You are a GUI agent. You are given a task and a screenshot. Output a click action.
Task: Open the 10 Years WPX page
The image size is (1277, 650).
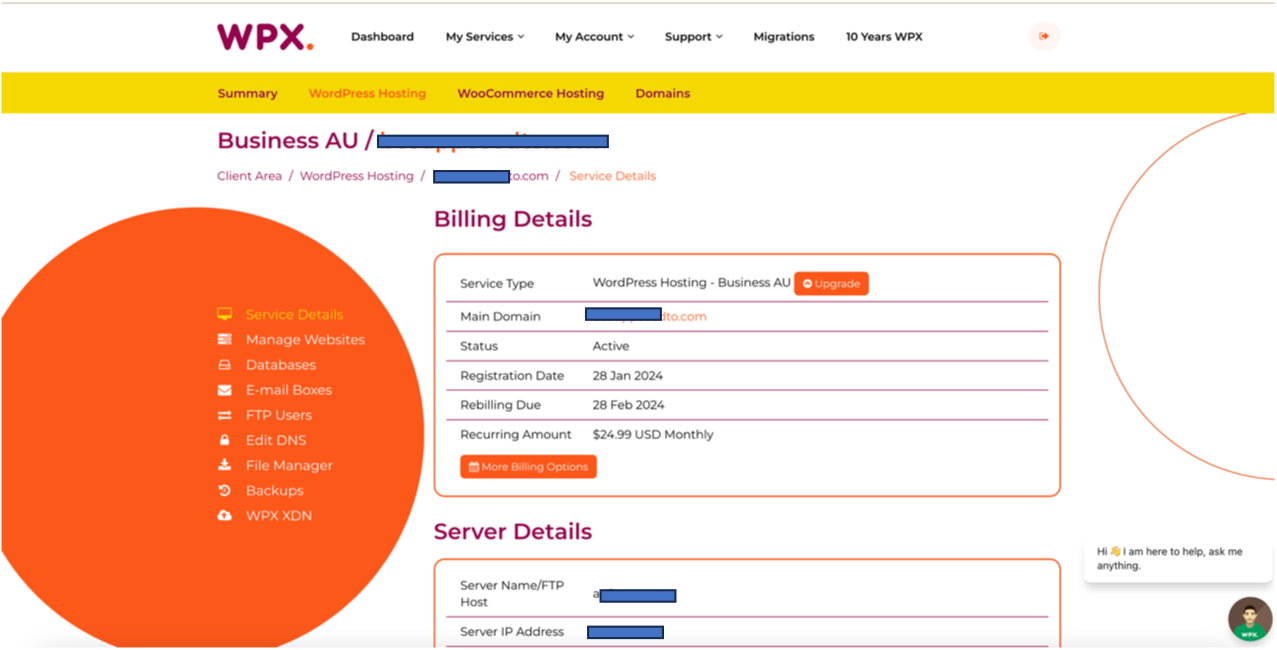pyautogui.click(x=884, y=37)
